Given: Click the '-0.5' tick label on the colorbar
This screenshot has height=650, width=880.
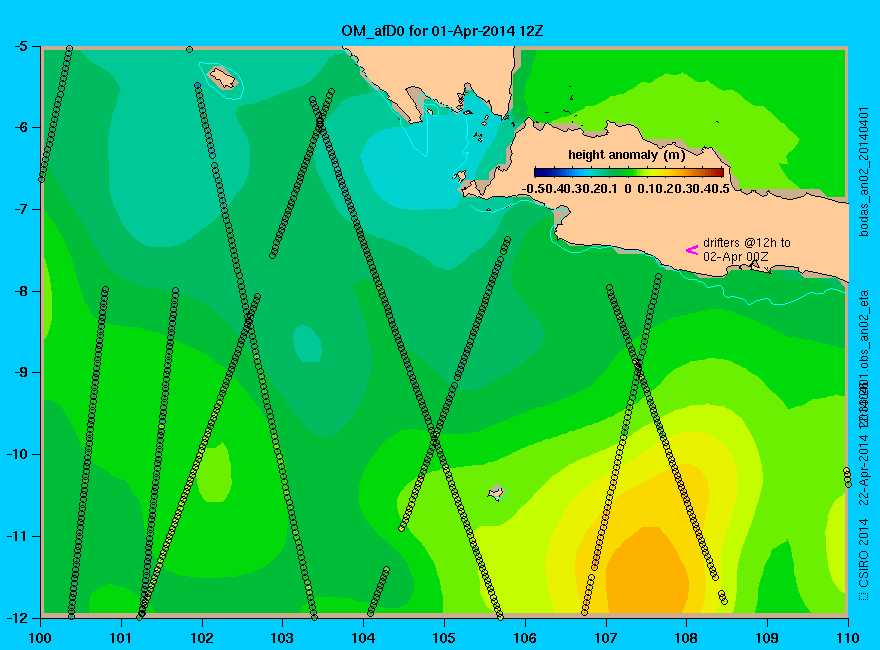Looking at the screenshot, I should (535, 189).
